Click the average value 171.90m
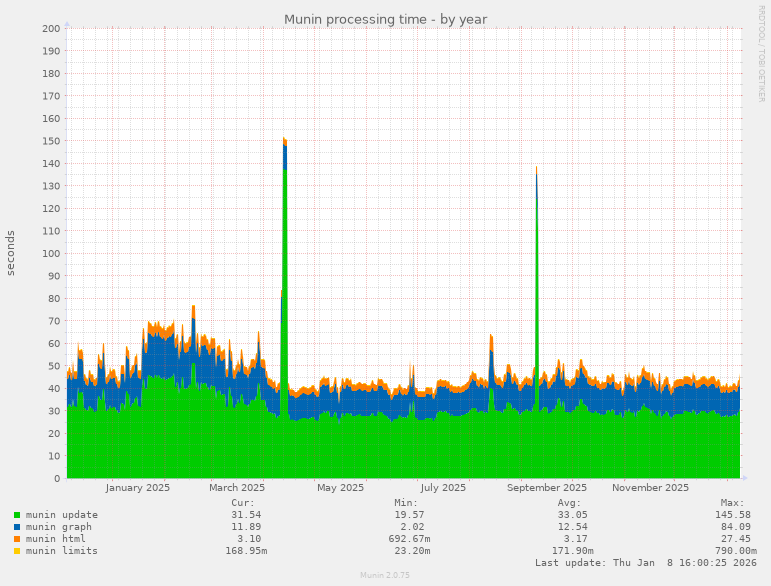 click(572, 551)
